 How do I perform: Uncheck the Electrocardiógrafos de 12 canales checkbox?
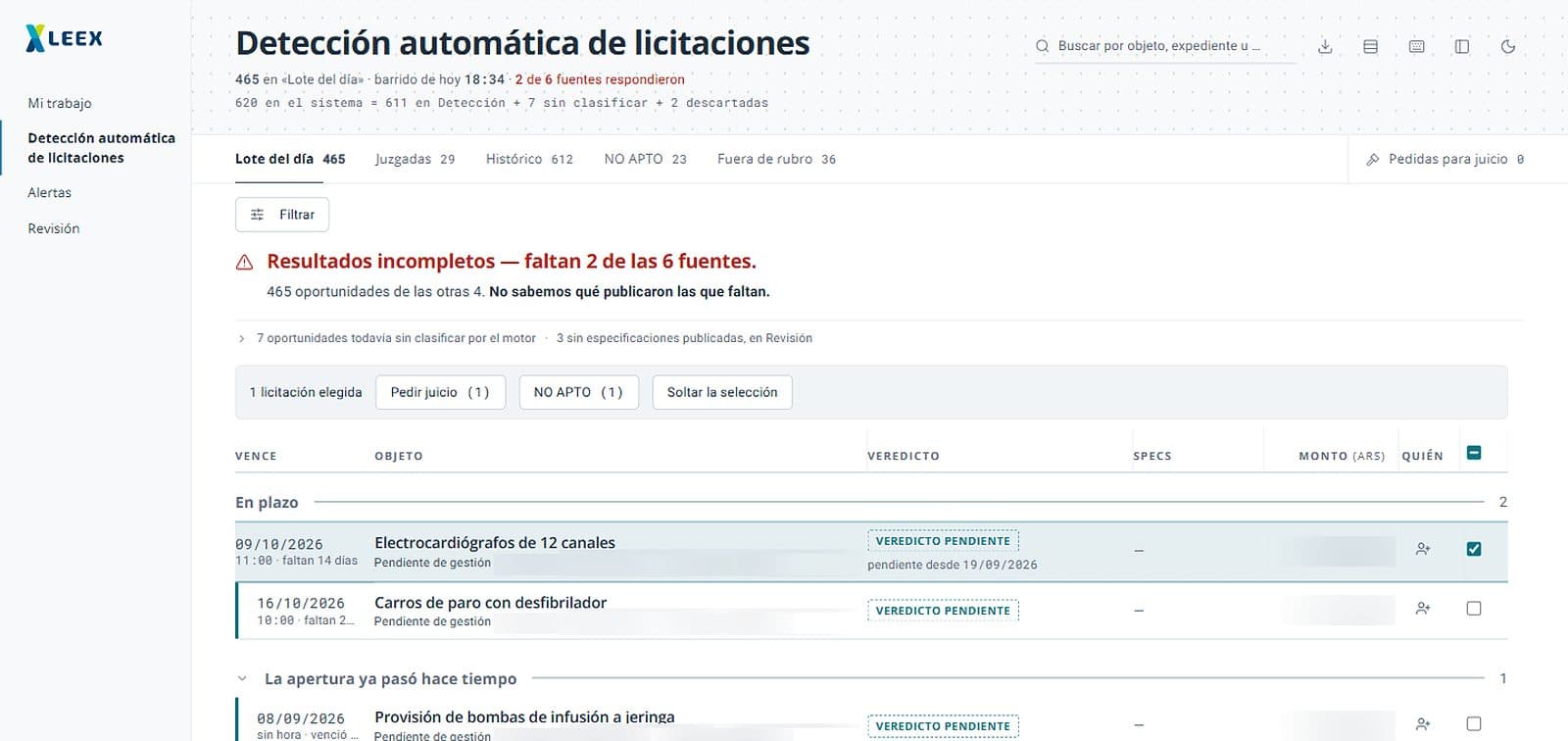[1474, 549]
